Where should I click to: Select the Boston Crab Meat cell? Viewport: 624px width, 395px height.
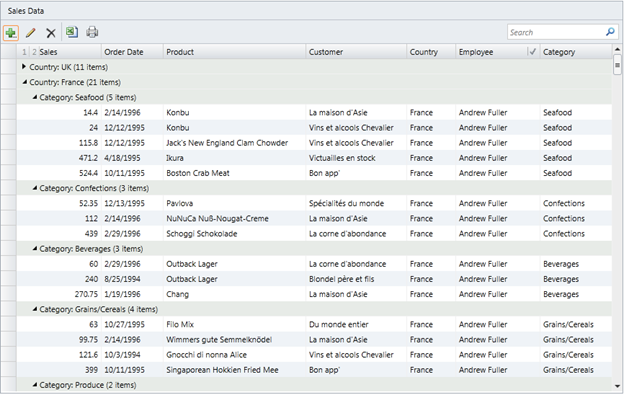234,173
